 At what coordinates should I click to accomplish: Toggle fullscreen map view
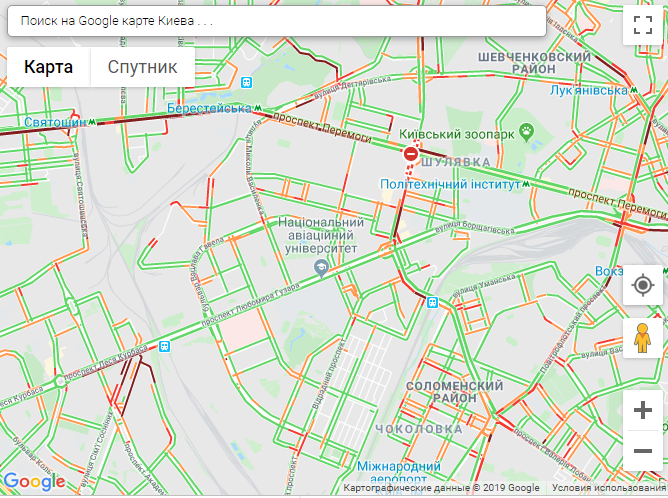click(x=643, y=25)
